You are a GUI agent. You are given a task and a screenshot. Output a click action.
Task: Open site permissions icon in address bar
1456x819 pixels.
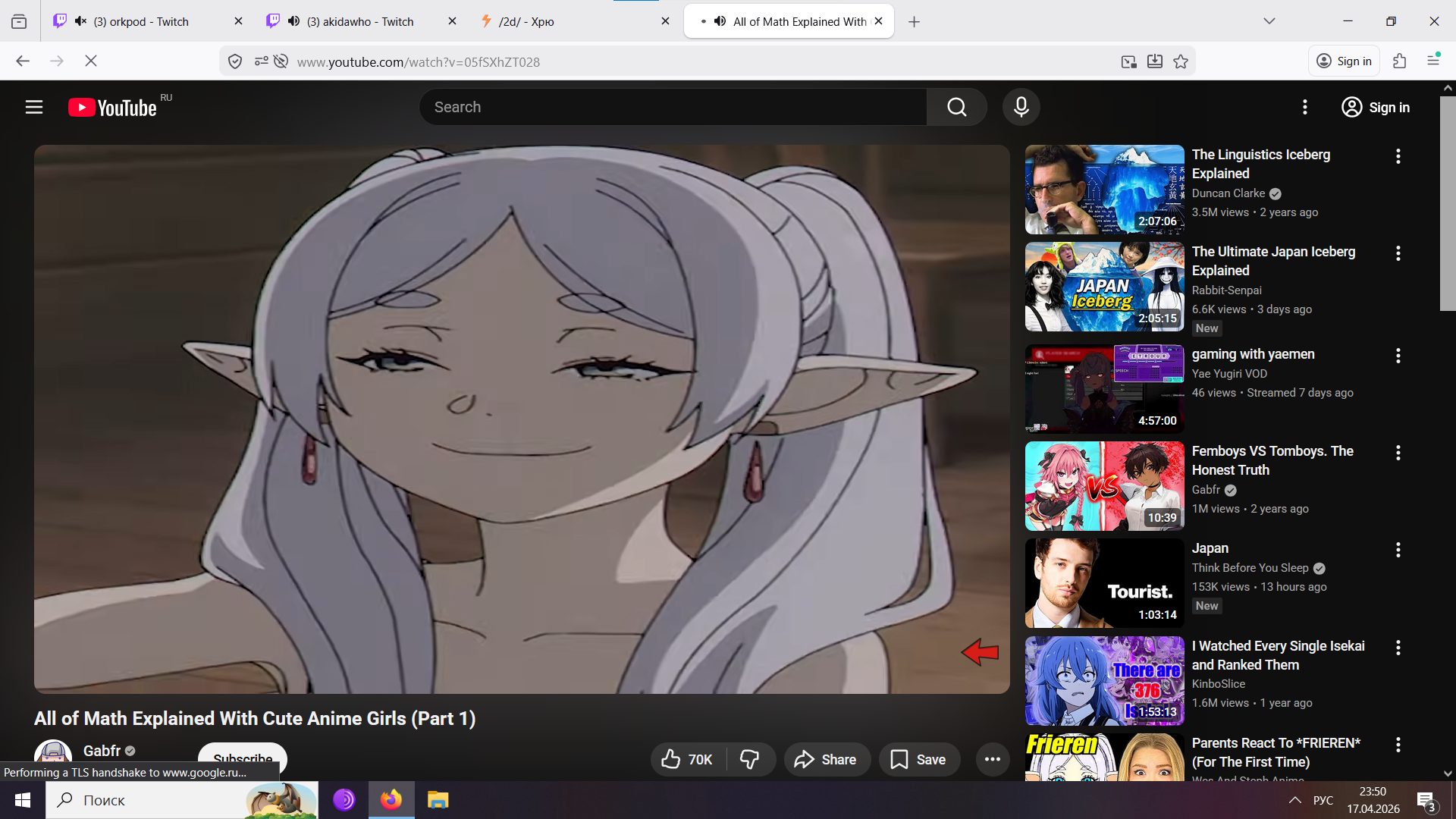click(x=261, y=61)
